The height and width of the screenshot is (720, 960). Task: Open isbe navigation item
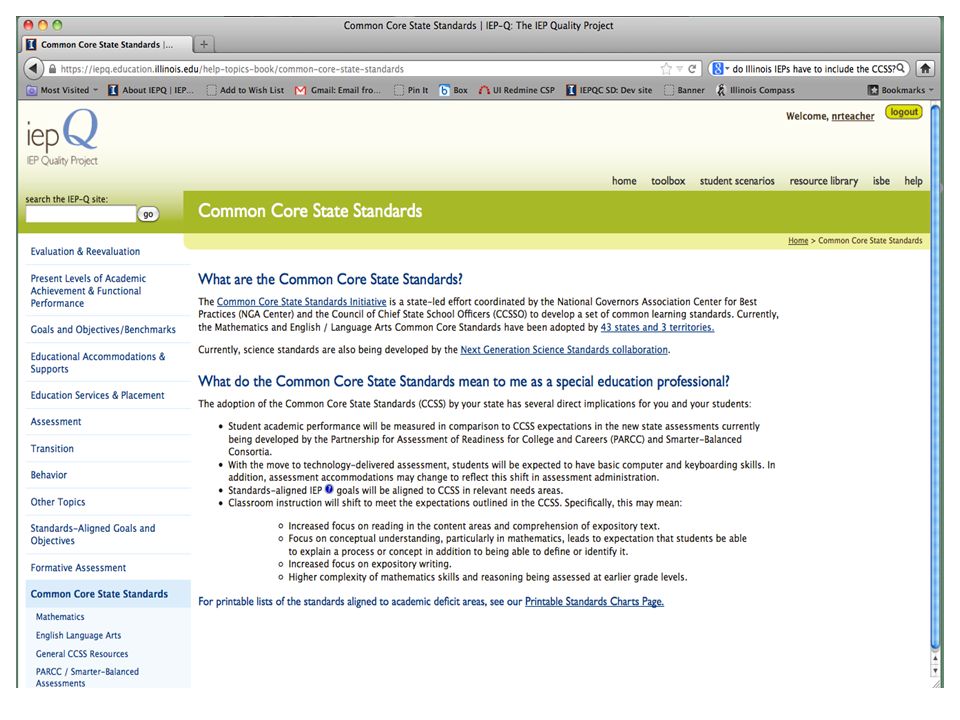click(881, 181)
